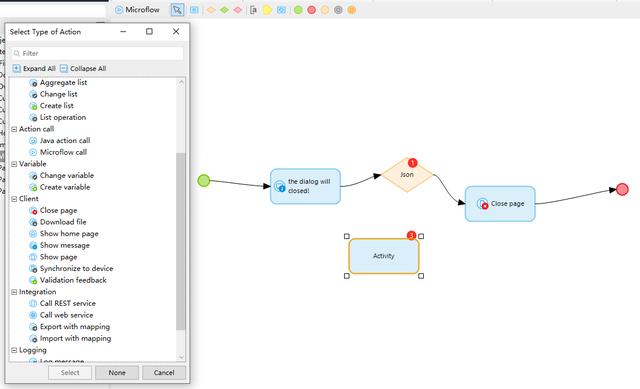Click the grayed Select button
The width and height of the screenshot is (640, 389).
70,373
